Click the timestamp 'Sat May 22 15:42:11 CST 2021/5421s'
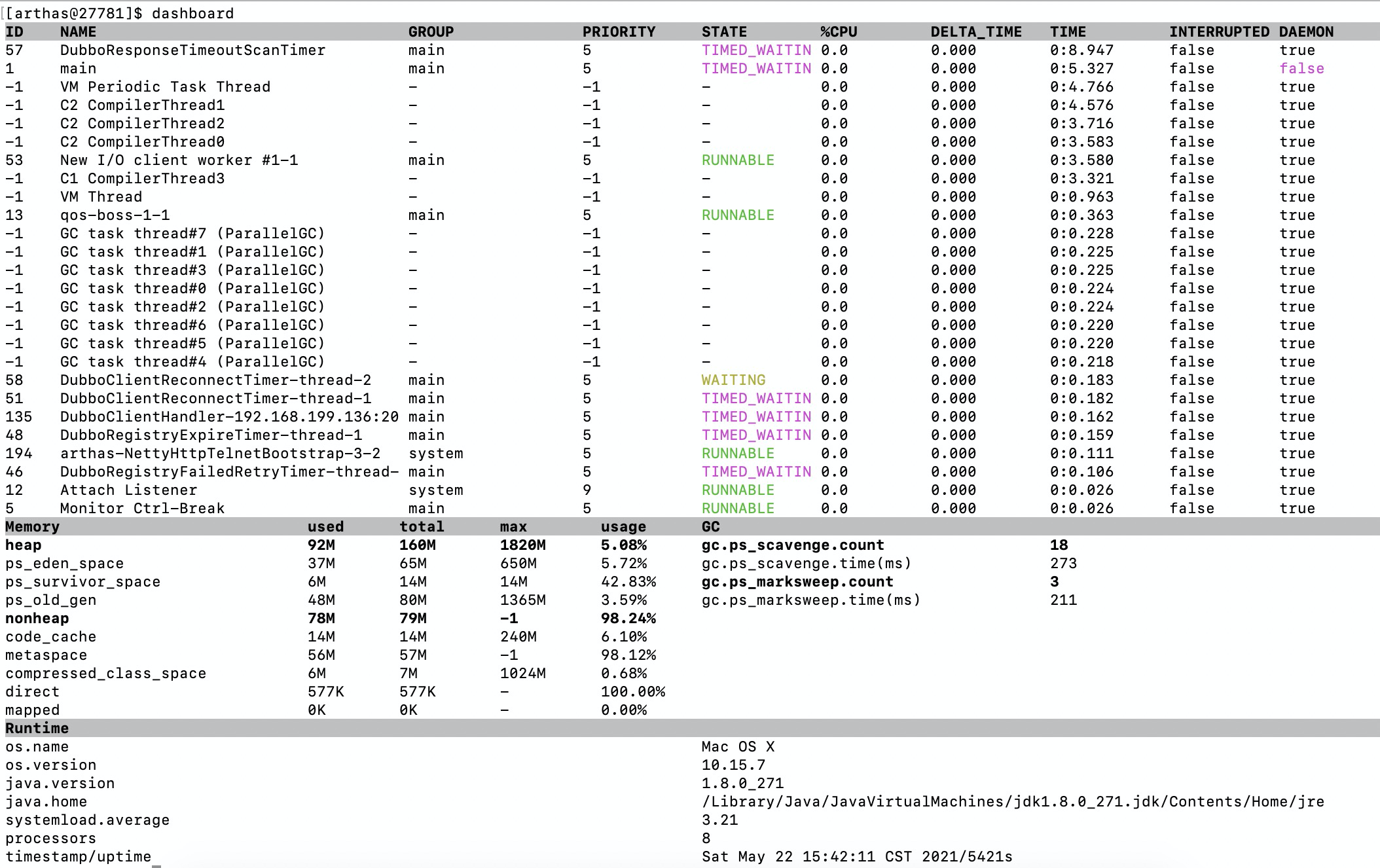The height and width of the screenshot is (868, 1380). (857, 856)
